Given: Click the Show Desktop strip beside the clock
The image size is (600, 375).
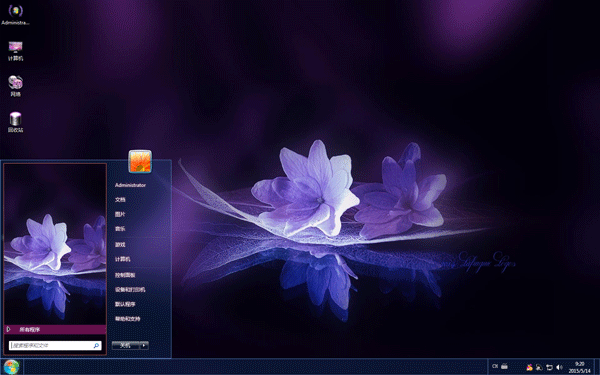Looking at the screenshot, I should 597,367.
